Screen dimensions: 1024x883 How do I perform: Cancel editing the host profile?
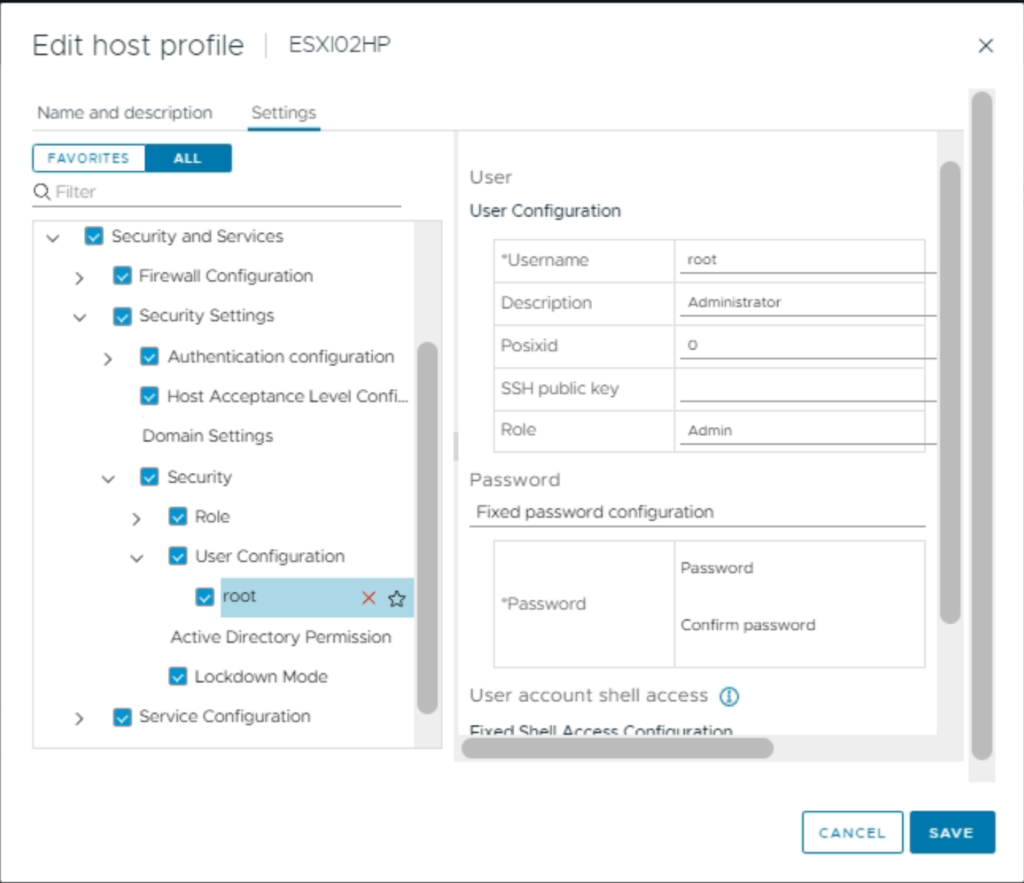click(x=852, y=832)
